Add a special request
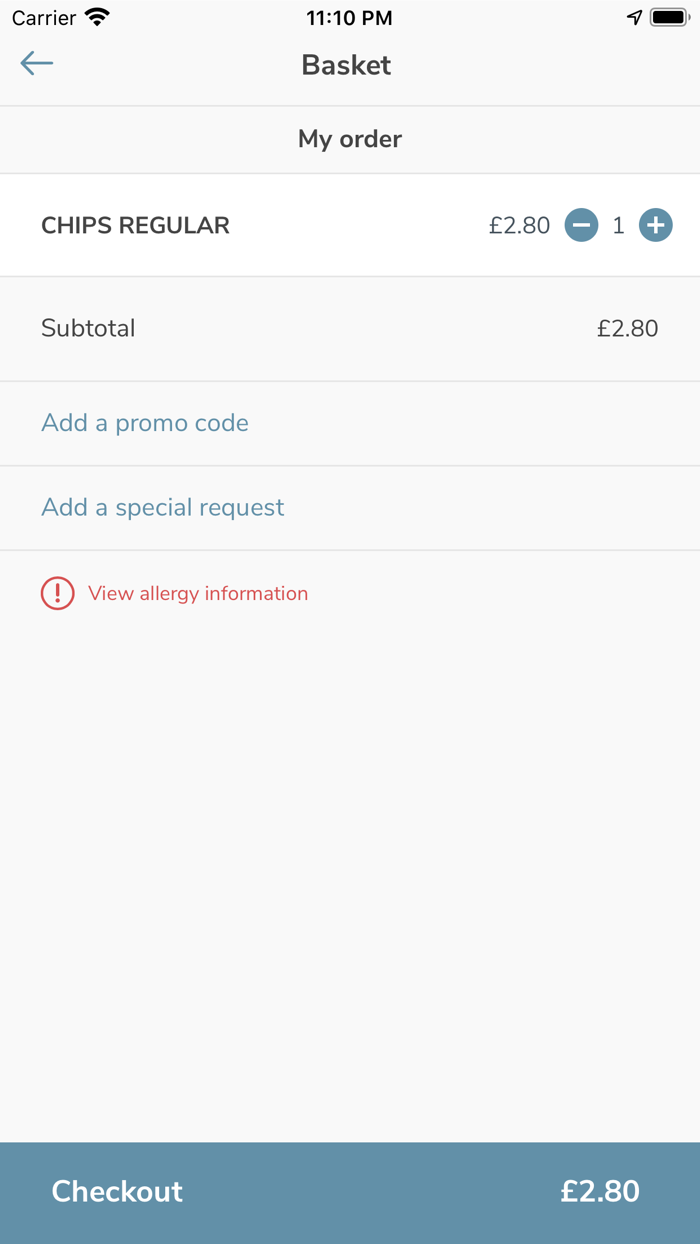 (x=163, y=508)
